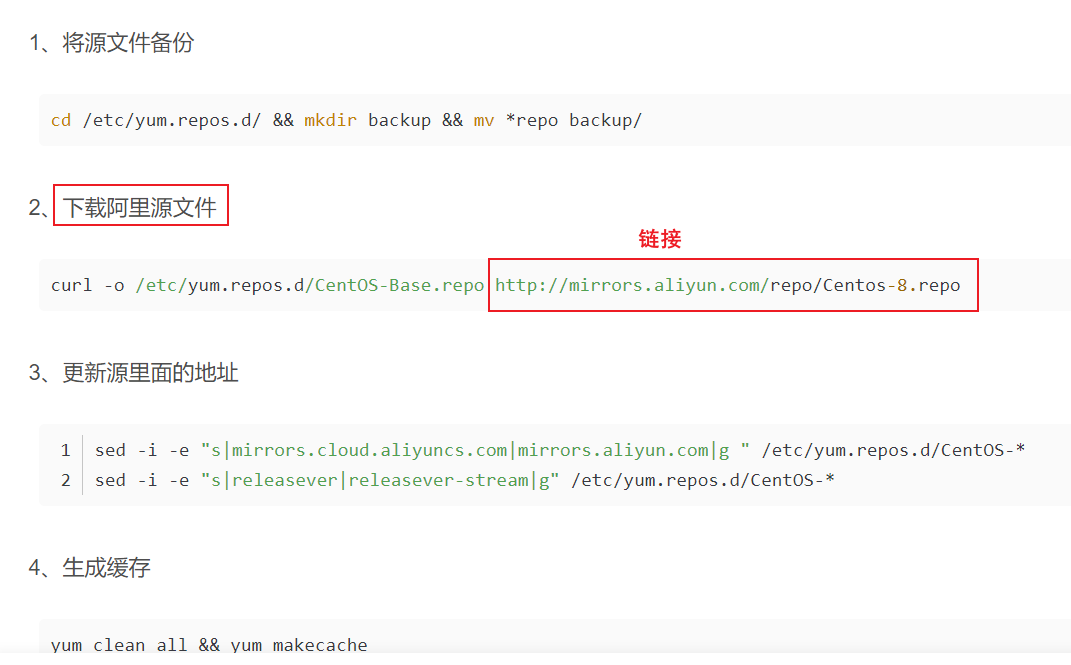Click the 'mkdir' keyword in first code block
Image resolution: width=1071 pixels, height=665 pixels.
click(x=331, y=120)
